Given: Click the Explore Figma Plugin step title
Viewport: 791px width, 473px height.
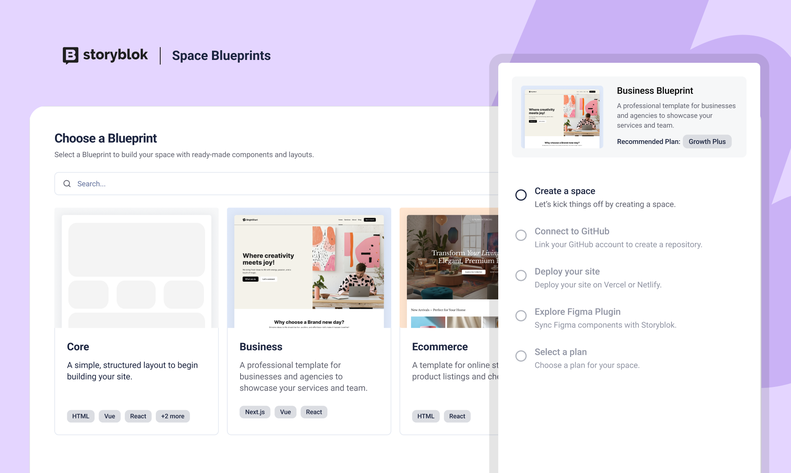Looking at the screenshot, I should (577, 312).
